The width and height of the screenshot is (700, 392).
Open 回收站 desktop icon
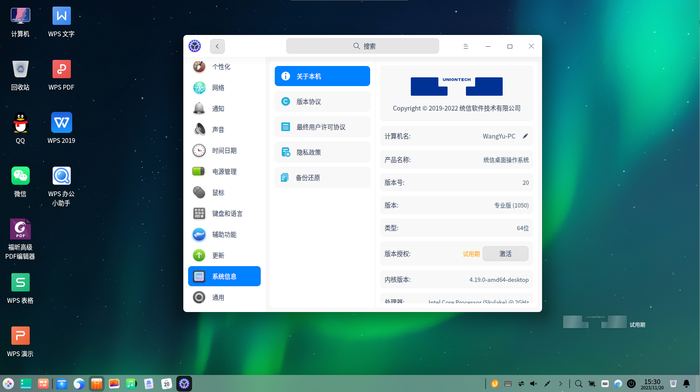pyautogui.click(x=20, y=75)
